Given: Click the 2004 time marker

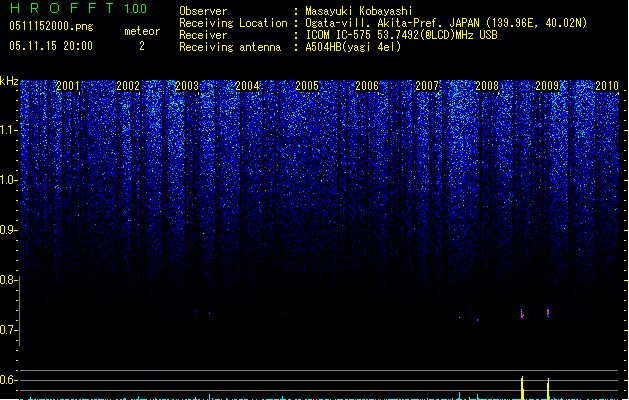Looking at the screenshot, I should tap(248, 86).
